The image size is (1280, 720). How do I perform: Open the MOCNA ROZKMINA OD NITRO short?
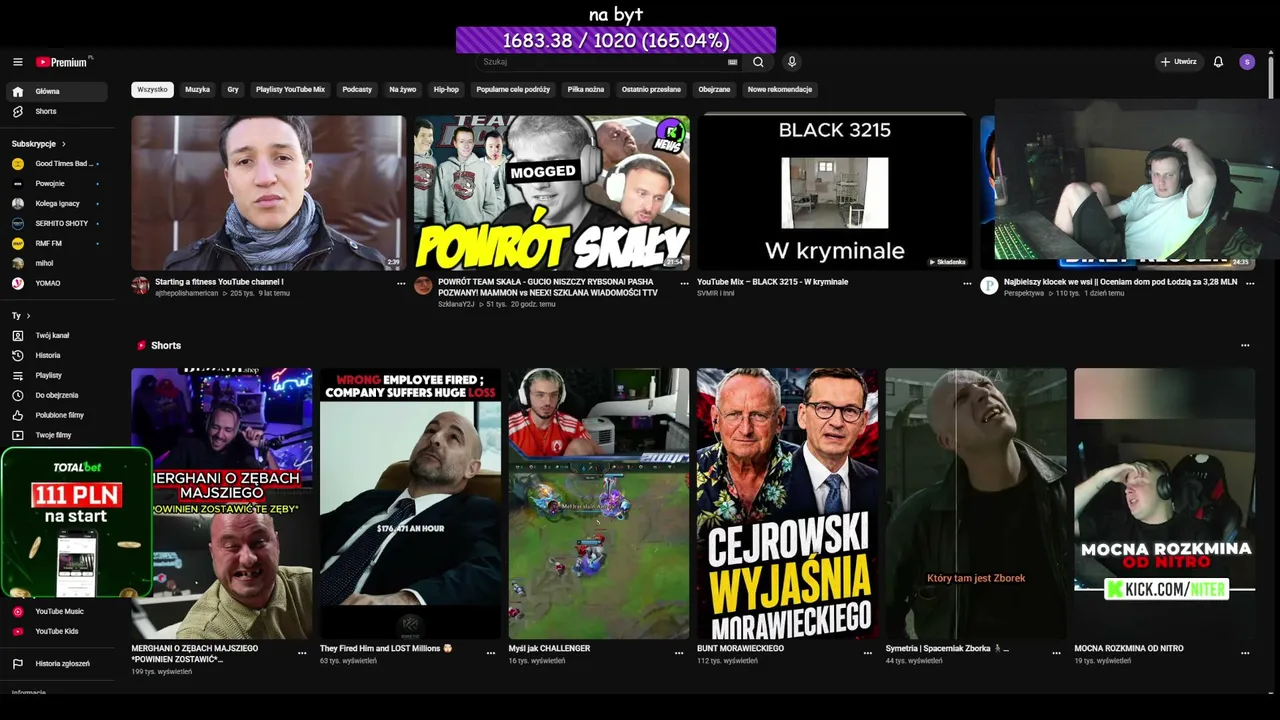pyautogui.click(x=1165, y=504)
